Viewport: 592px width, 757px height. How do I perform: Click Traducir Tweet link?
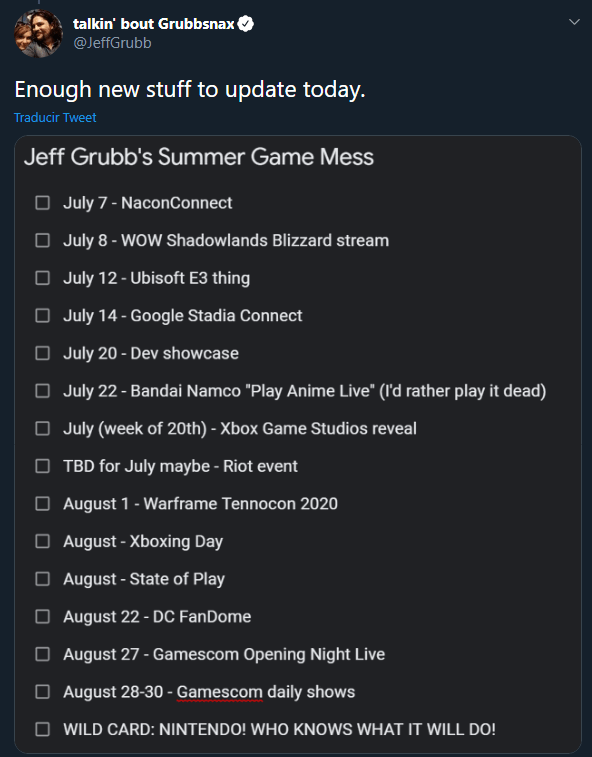tap(55, 117)
